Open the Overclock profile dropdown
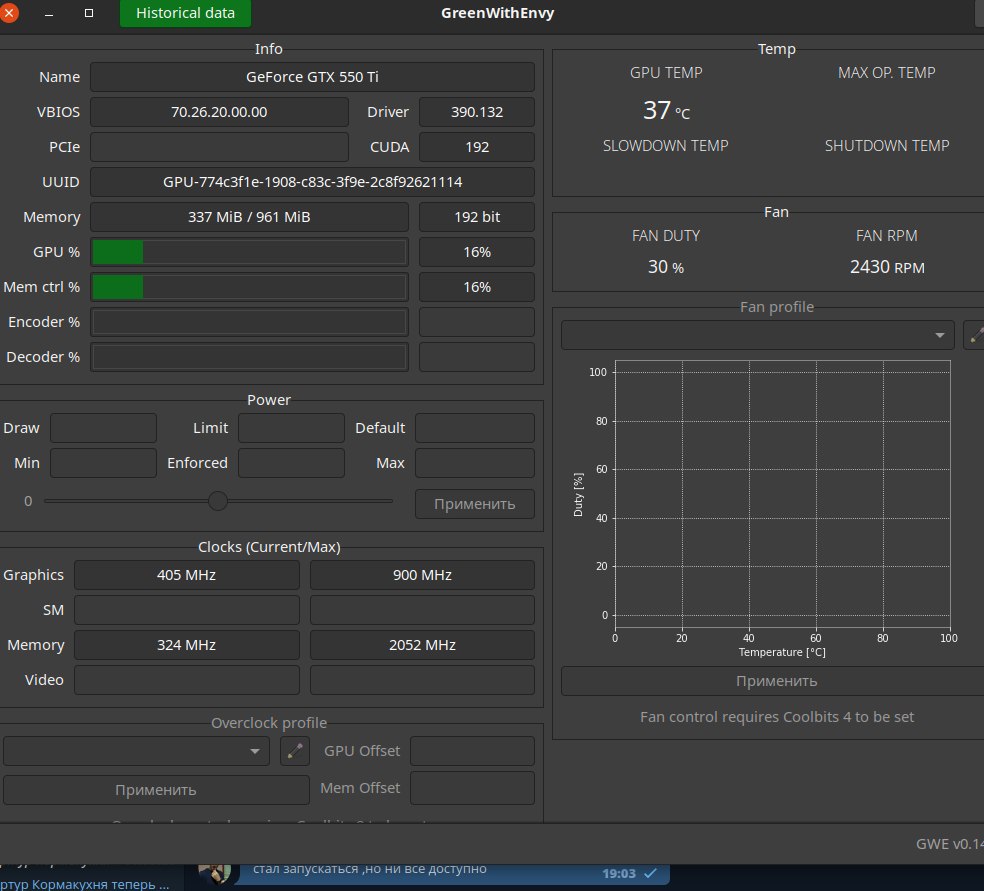This screenshot has height=891, width=984. point(136,751)
